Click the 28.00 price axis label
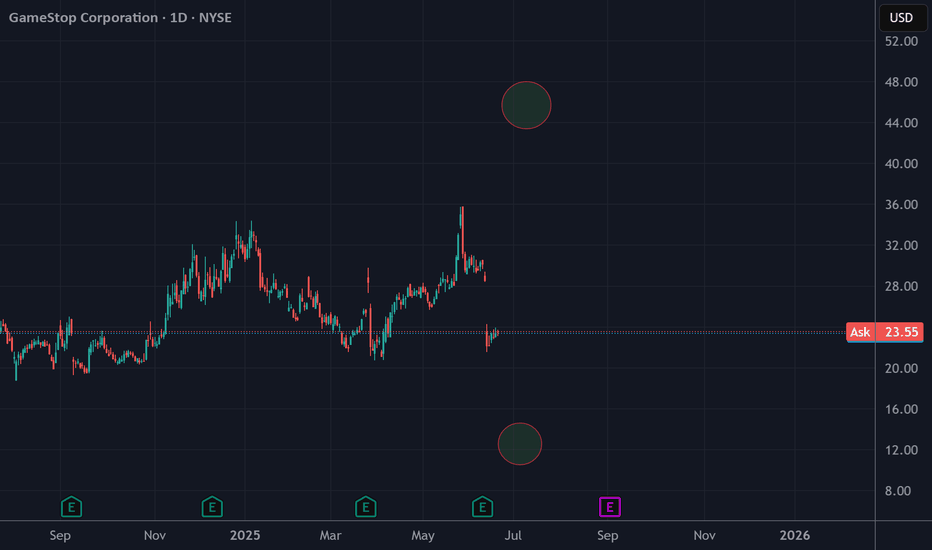932x550 pixels. pos(901,287)
